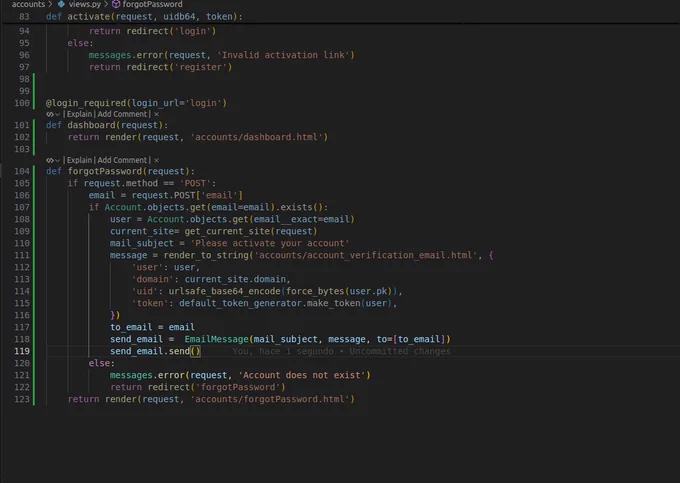Click redirect('register') on line 97
The image size is (680, 483).
(x=179, y=67)
